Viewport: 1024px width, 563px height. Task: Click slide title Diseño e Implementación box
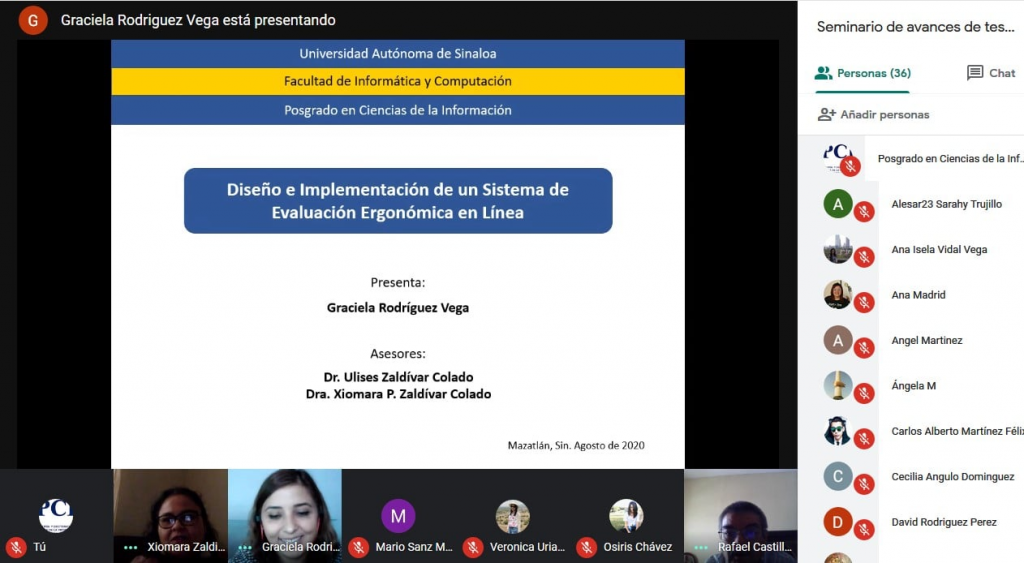coord(398,201)
